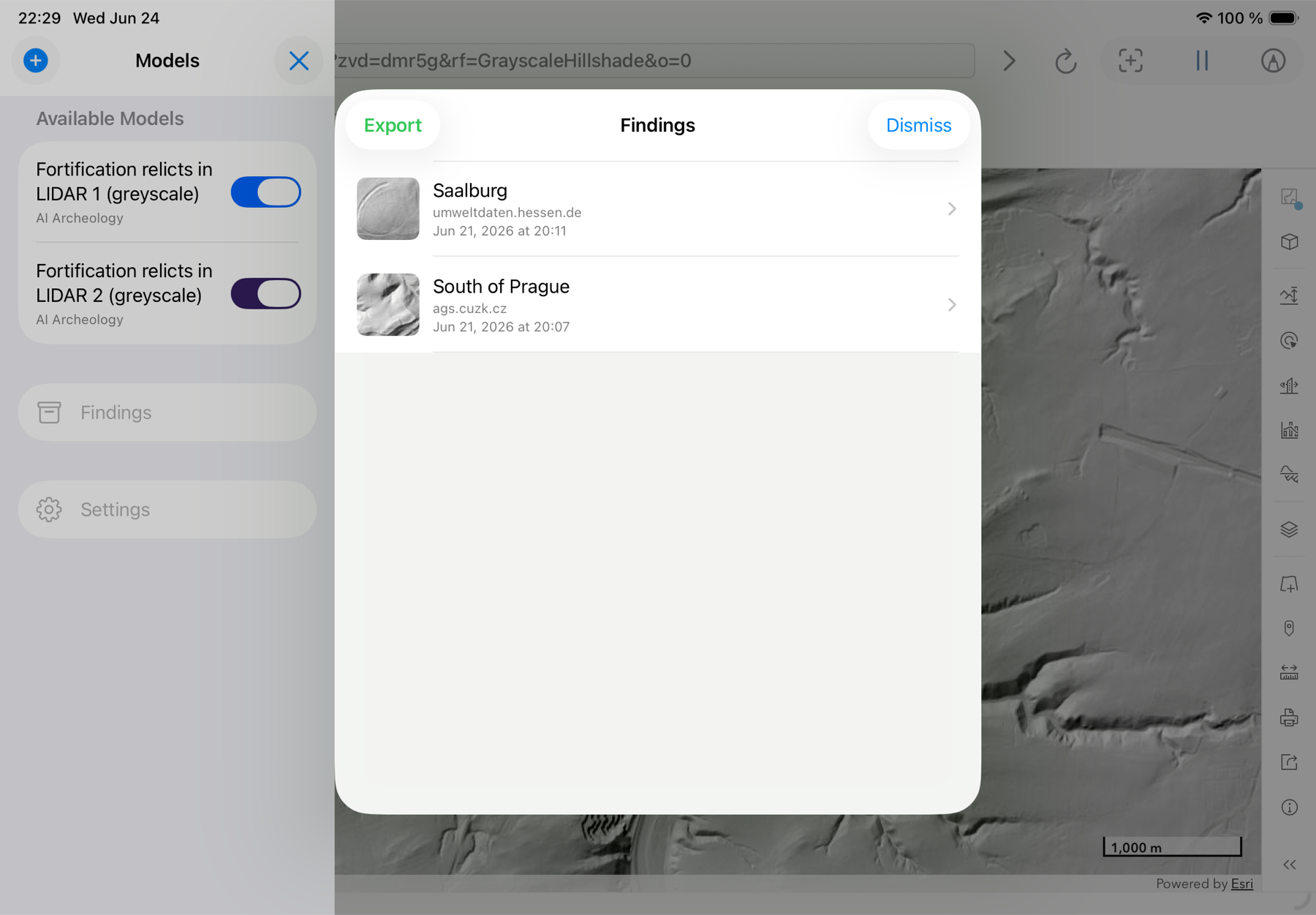
Task: Reload the page with the refresh icon
Action: (1066, 61)
